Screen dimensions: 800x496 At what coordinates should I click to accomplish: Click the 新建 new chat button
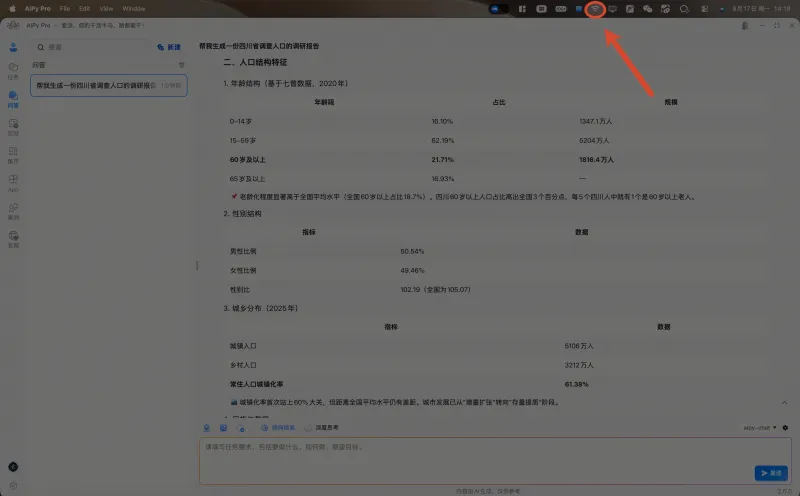(x=169, y=47)
